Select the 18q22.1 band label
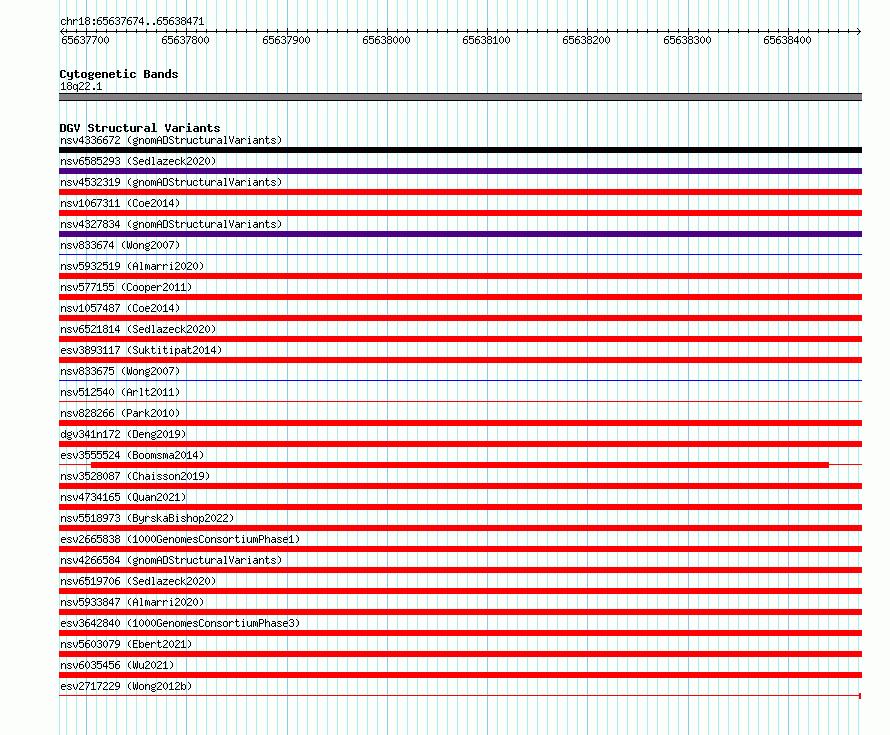The image size is (890, 735). [81, 86]
